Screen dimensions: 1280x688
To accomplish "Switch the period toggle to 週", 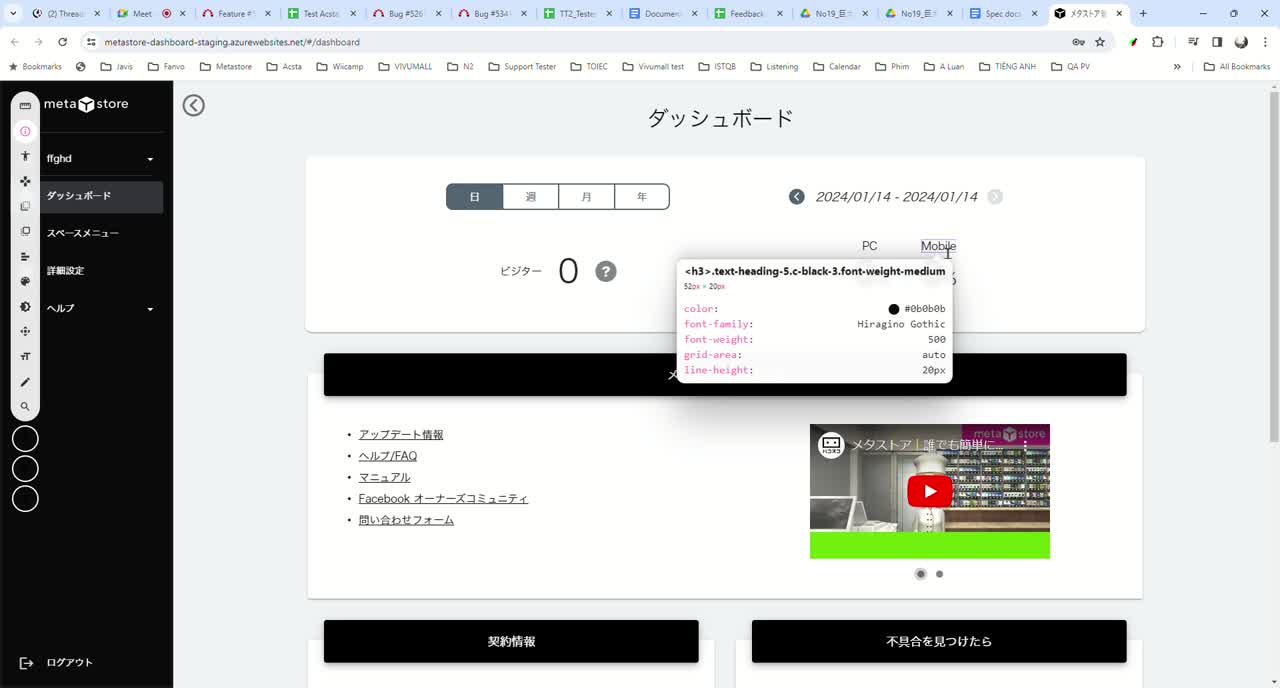I will coord(530,196).
